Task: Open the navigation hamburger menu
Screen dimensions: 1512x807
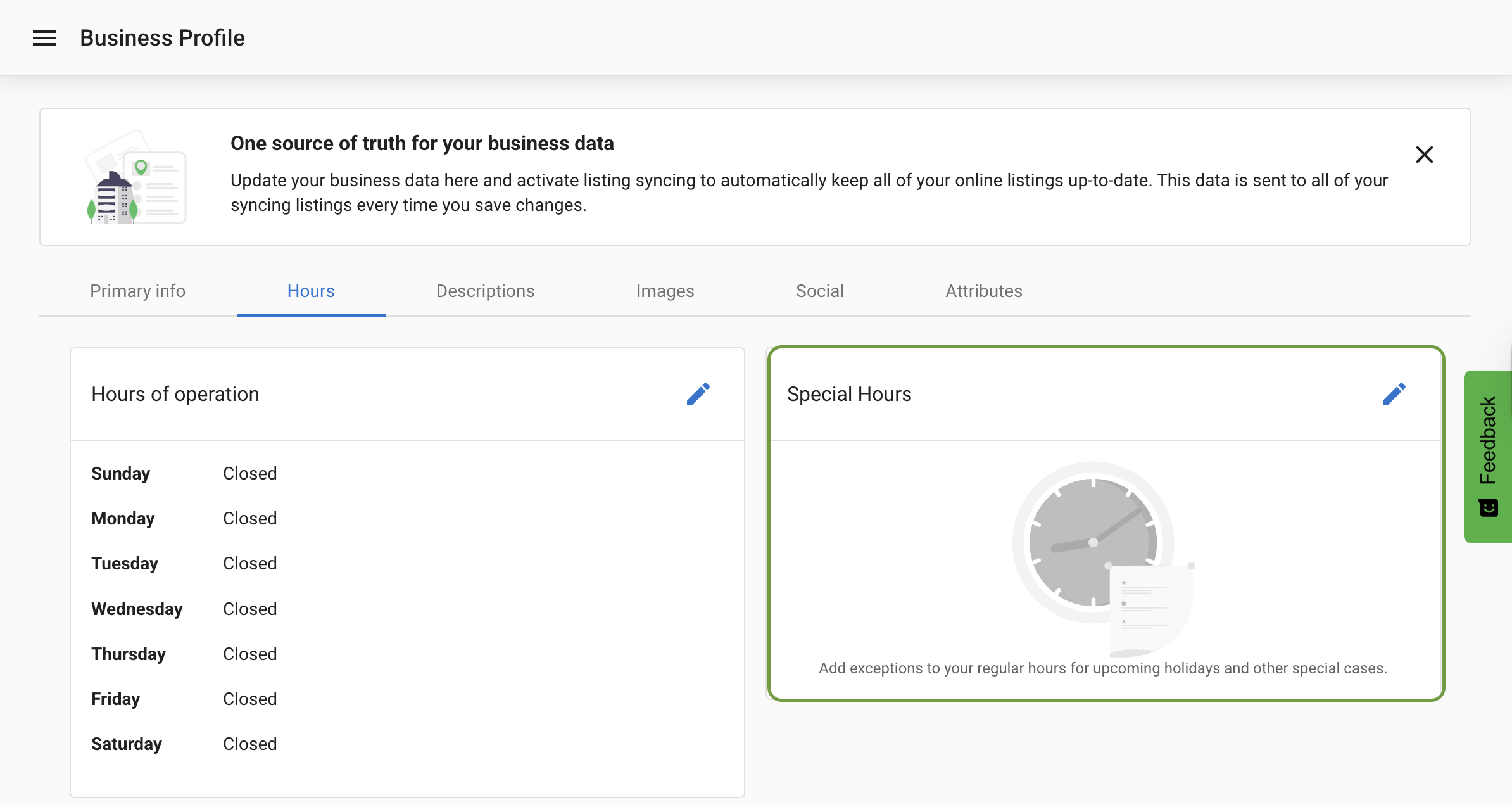Action: point(44,38)
